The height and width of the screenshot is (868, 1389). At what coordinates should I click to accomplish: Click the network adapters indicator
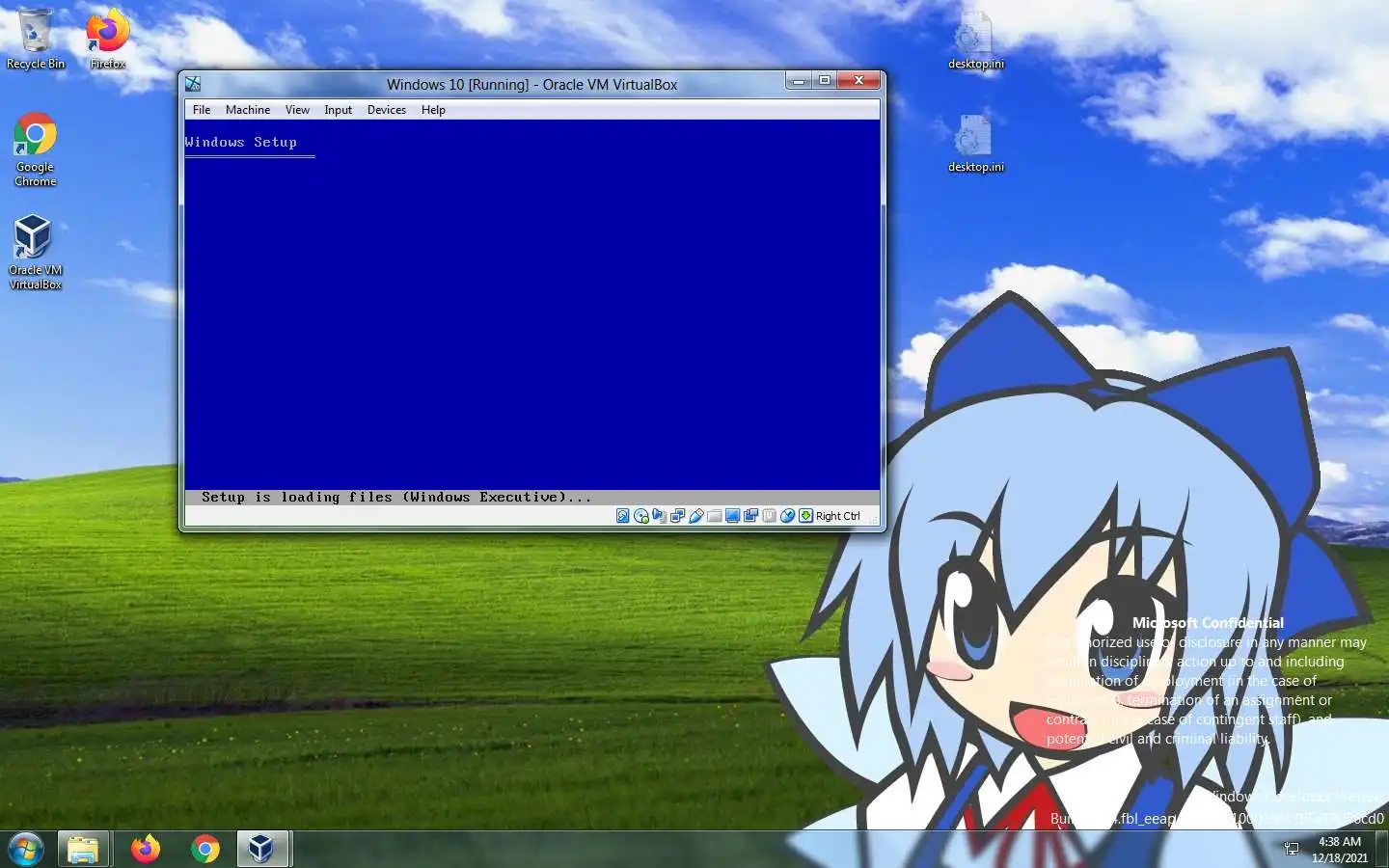(x=677, y=516)
